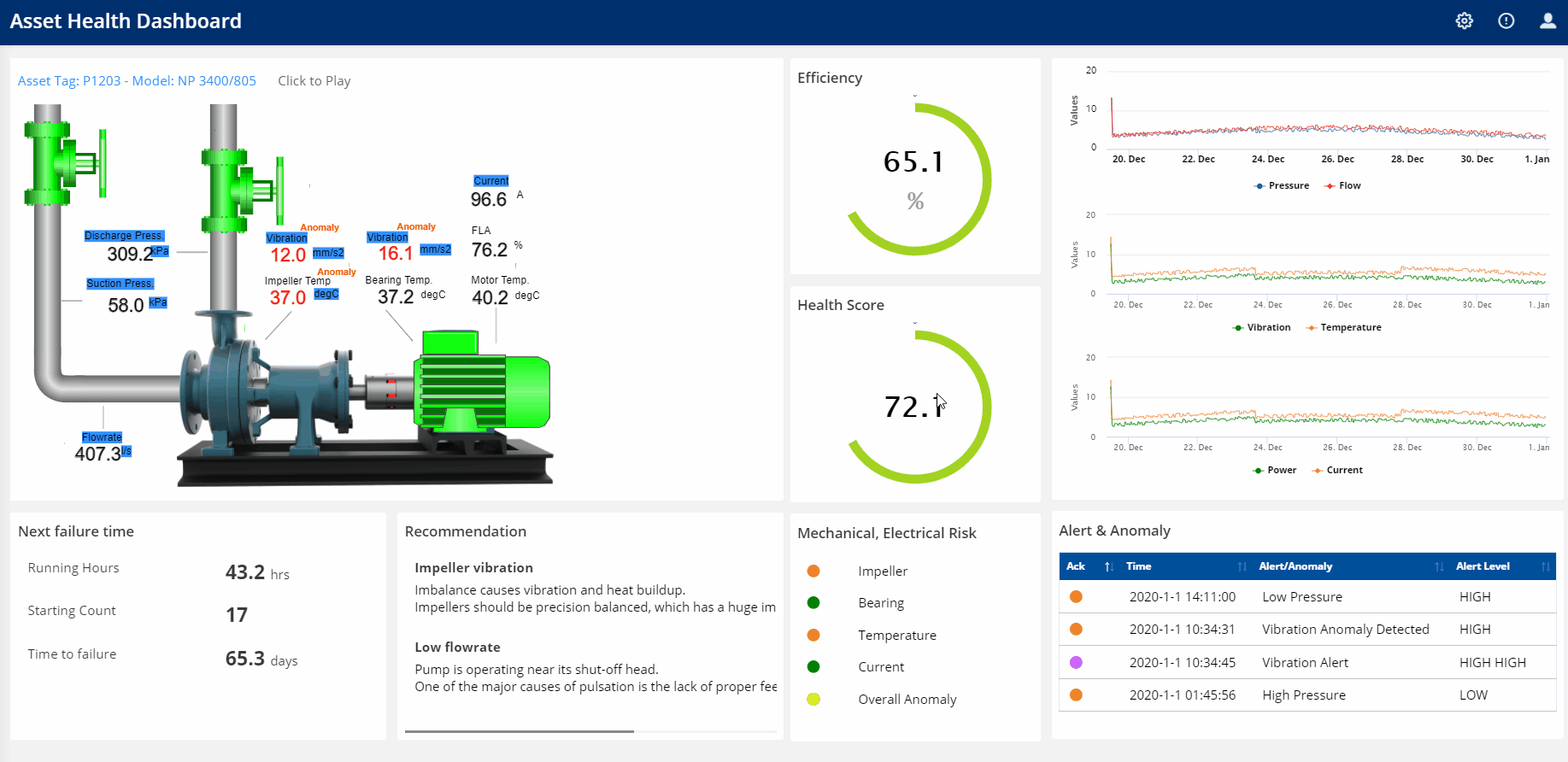The height and width of the screenshot is (762, 1568).
Task: Click the yellow Overall Anomaly indicator dot
Action: tap(813, 699)
